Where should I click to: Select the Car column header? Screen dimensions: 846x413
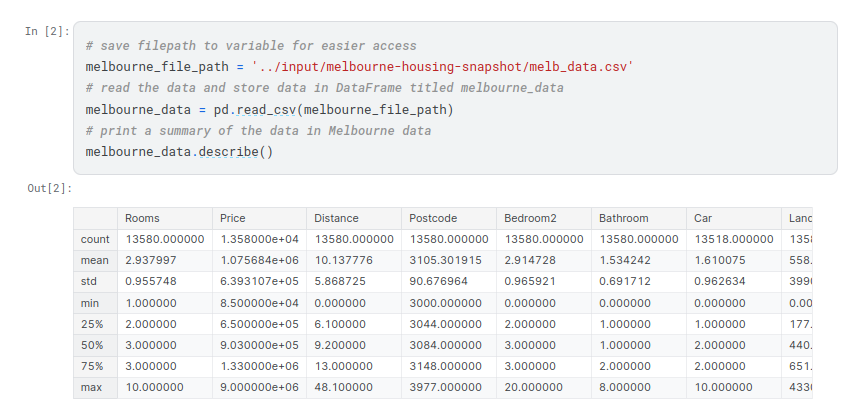pyautogui.click(x=703, y=218)
